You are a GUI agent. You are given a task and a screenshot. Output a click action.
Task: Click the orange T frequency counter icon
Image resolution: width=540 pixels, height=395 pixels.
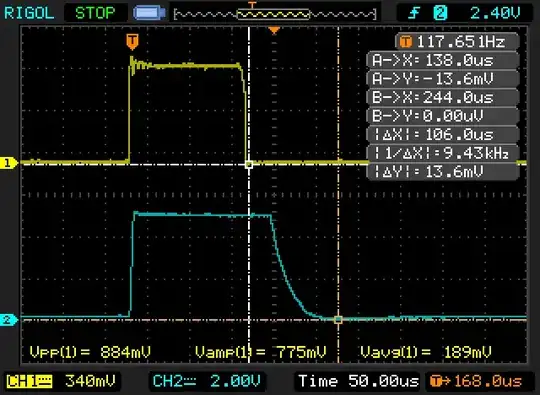click(x=406, y=42)
